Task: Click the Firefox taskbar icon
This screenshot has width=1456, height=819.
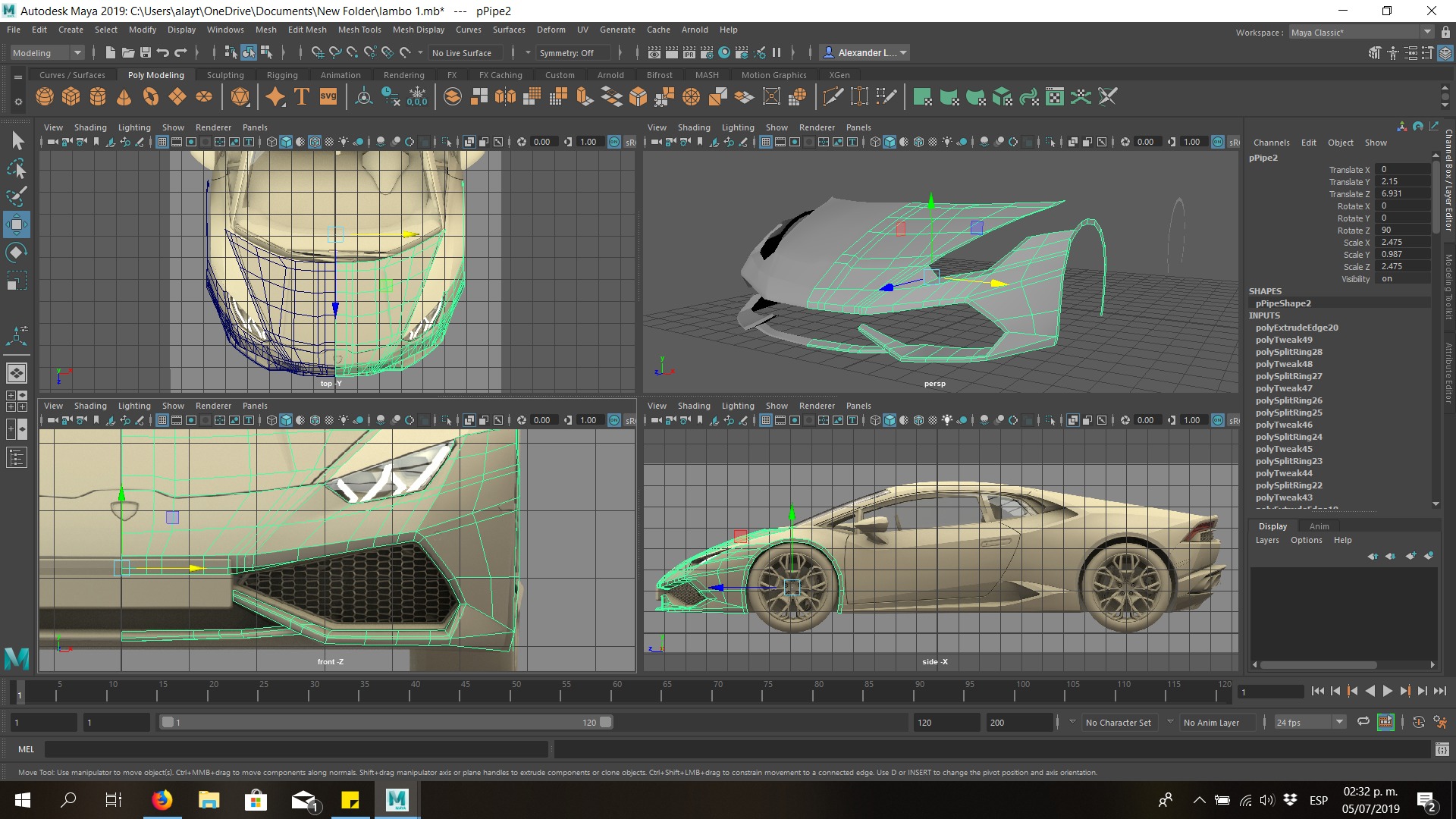Action: 162,800
